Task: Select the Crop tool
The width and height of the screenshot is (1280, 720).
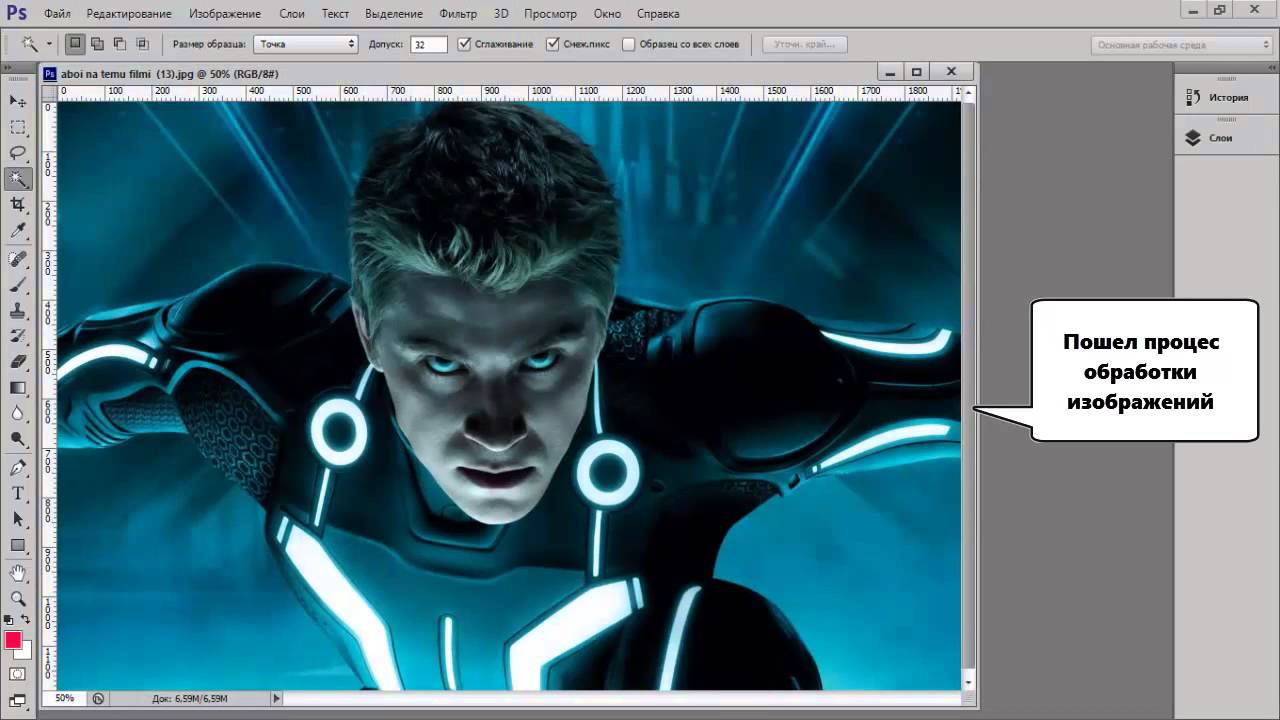Action: tap(18, 205)
